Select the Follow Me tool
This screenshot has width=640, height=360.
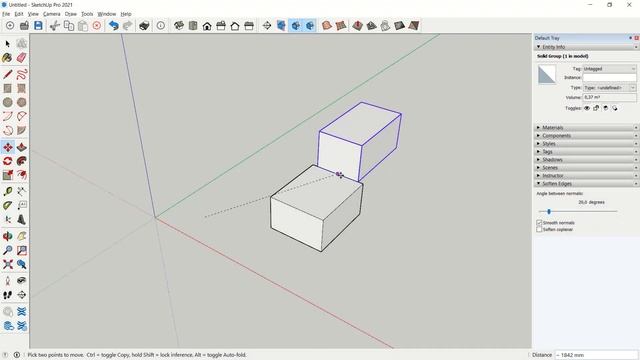[x=22, y=161]
